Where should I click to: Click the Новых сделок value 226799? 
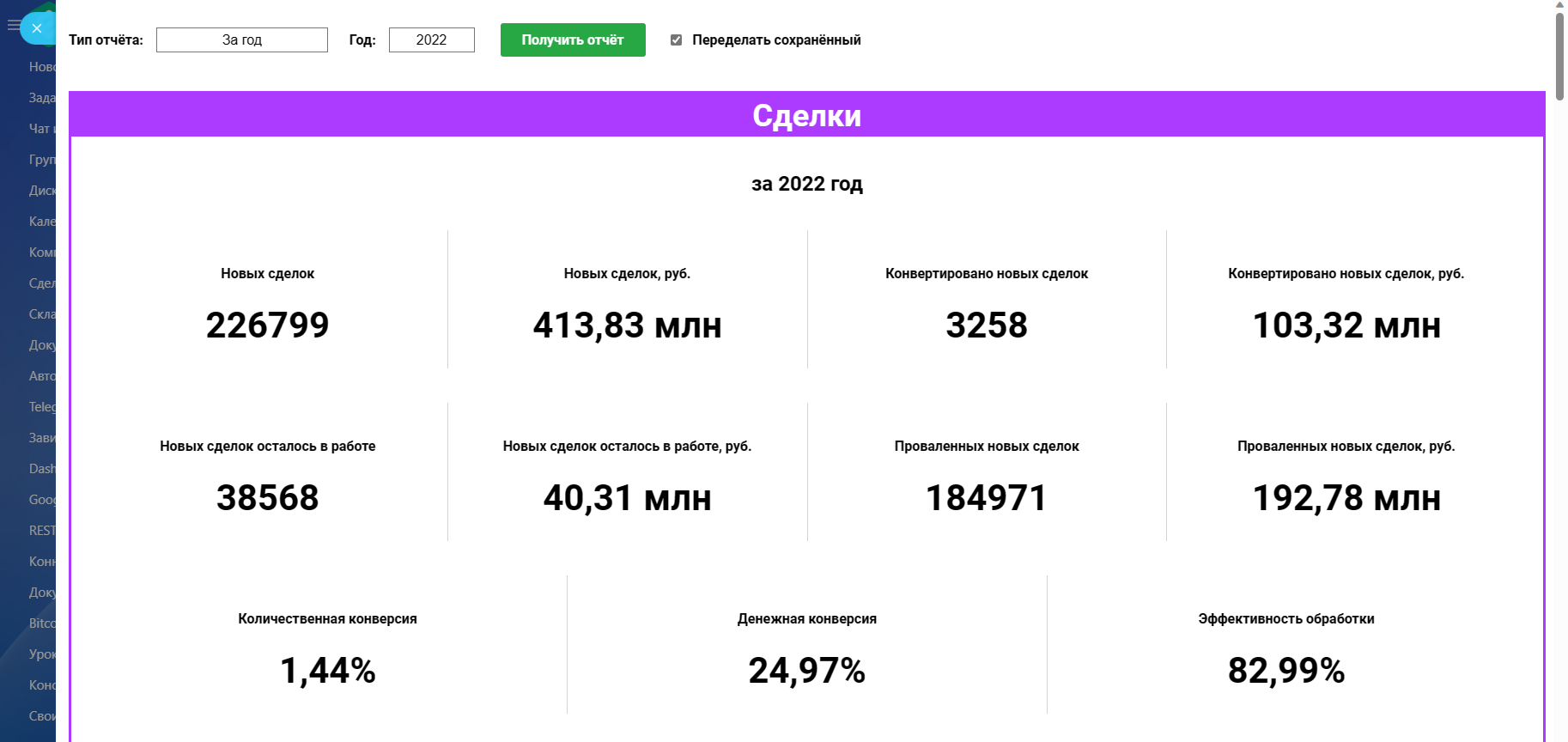pyautogui.click(x=267, y=325)
